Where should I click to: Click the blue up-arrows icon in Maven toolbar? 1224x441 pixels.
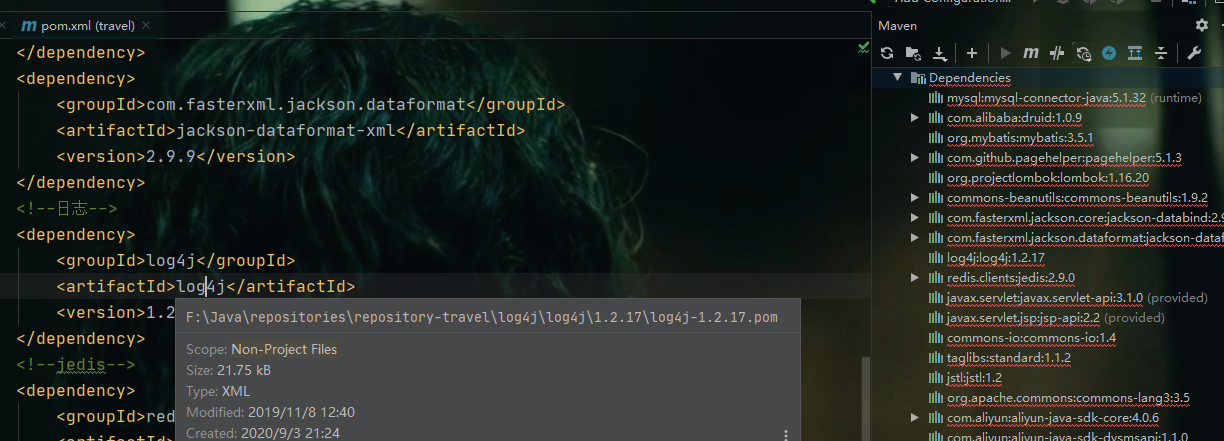pyautogui.click(x=1135, y=53)
